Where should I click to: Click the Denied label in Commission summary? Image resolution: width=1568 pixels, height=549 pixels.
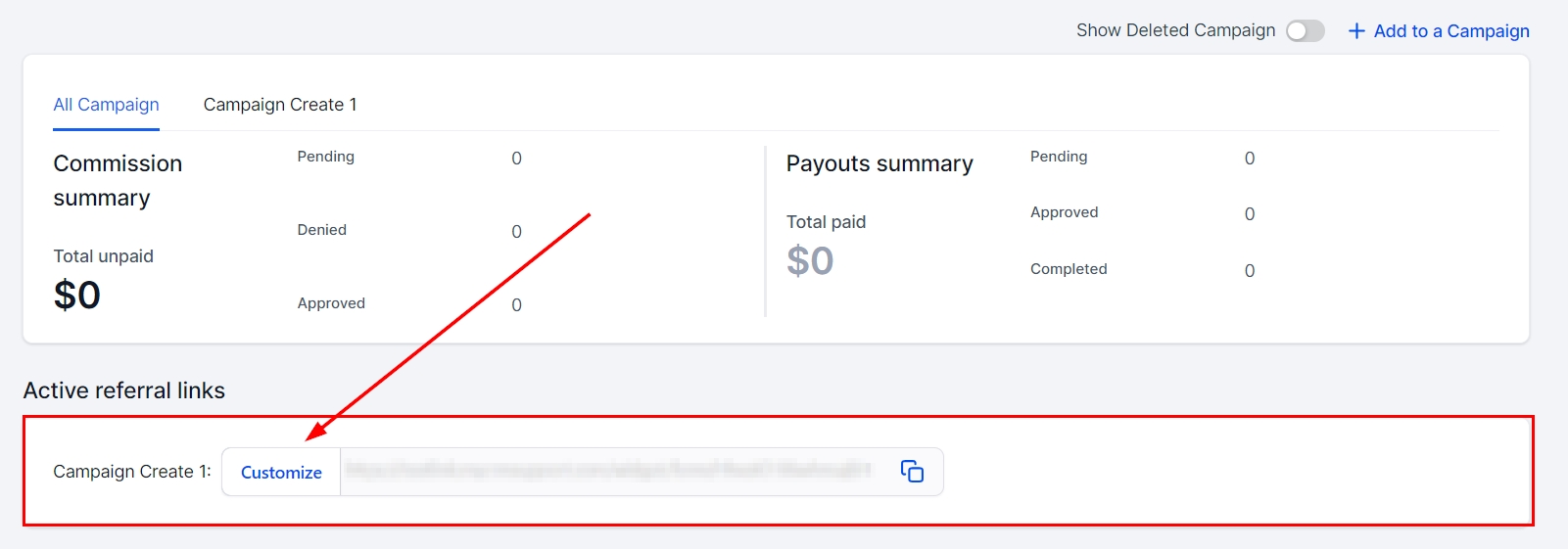[322, 230]
